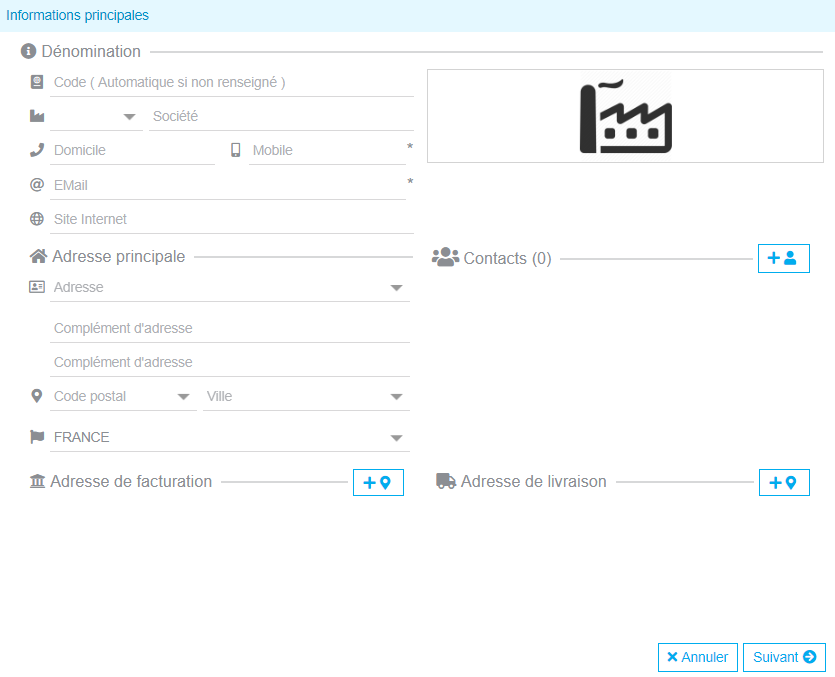
Task: Focus the Société name field
Action: pyautogui.click(x=281, y=117)
